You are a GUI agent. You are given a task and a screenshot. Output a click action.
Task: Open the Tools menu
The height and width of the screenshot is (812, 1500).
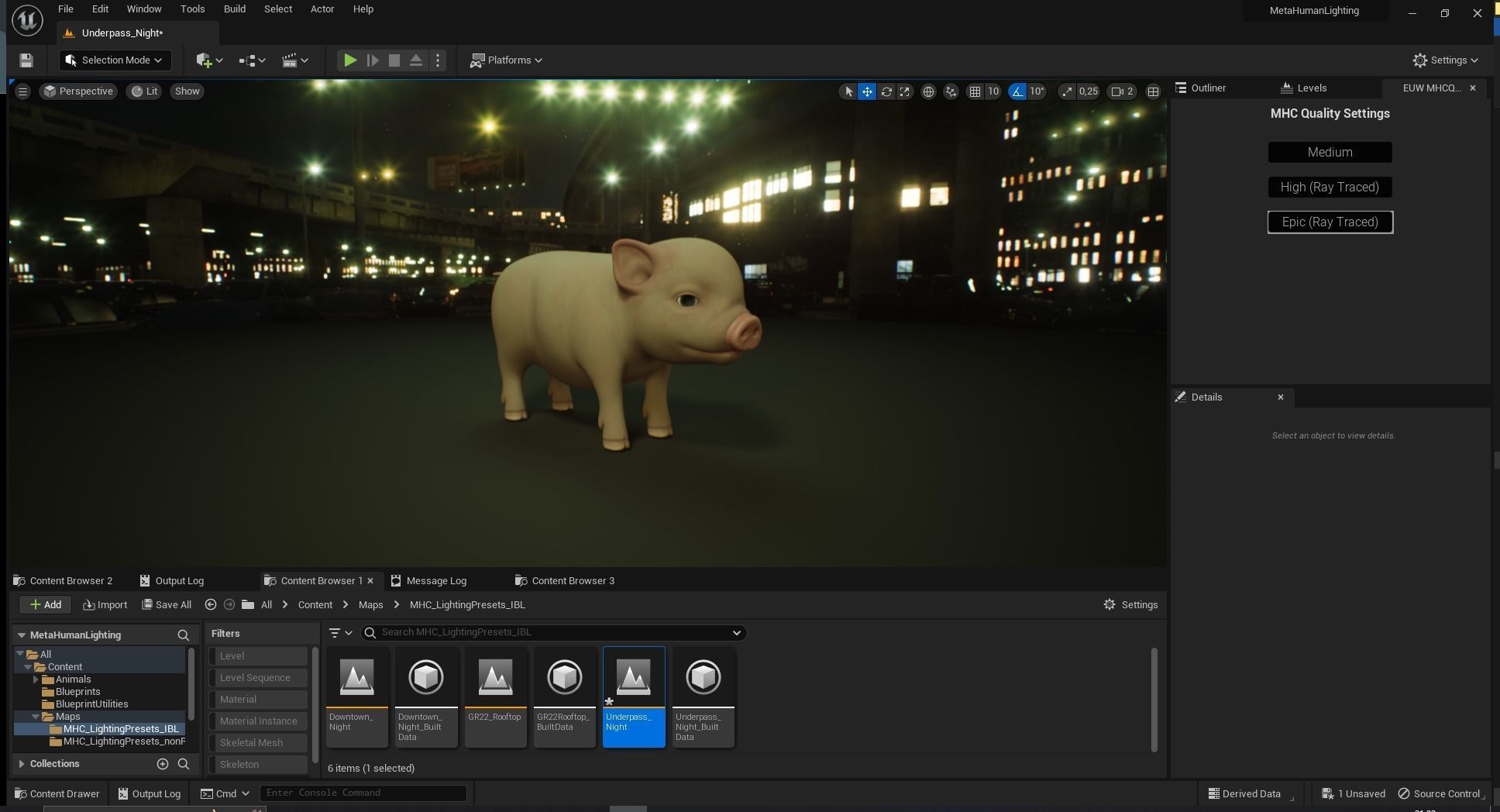[192, 9]
